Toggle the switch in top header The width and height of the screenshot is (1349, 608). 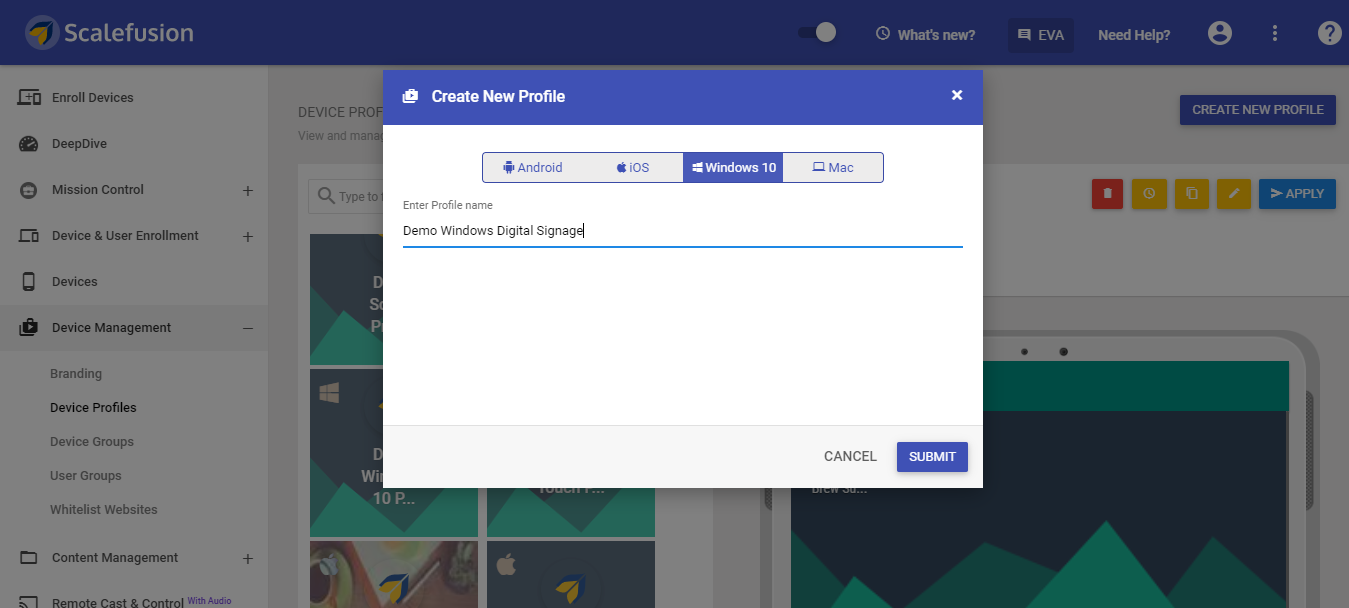pyautogui.click(x=817, y=33)
